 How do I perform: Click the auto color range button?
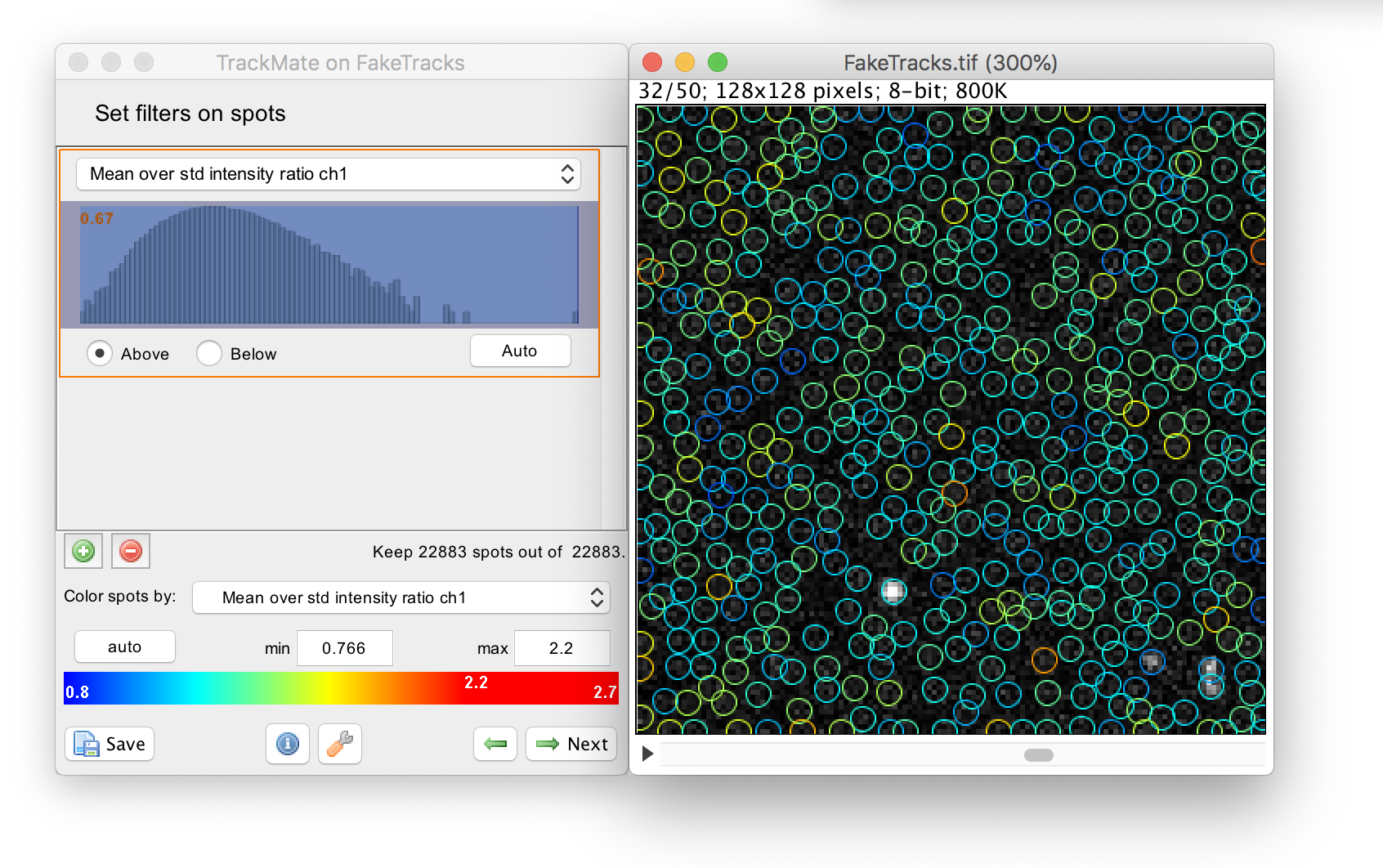(x=125, y=647)
